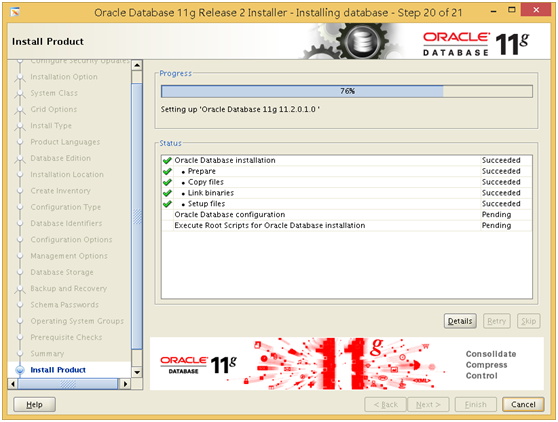The height and width of the screenshot is (422, 558).
Task: Click the green checkmark next to Prepare
Action: 167,172
